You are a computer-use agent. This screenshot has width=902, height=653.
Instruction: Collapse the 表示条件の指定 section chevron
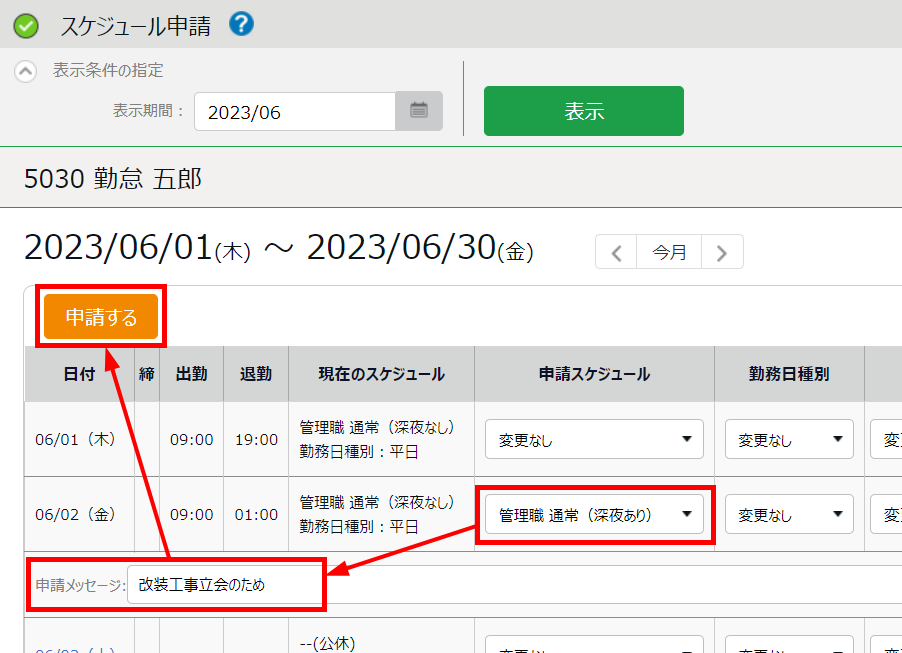tap(27, 72)
